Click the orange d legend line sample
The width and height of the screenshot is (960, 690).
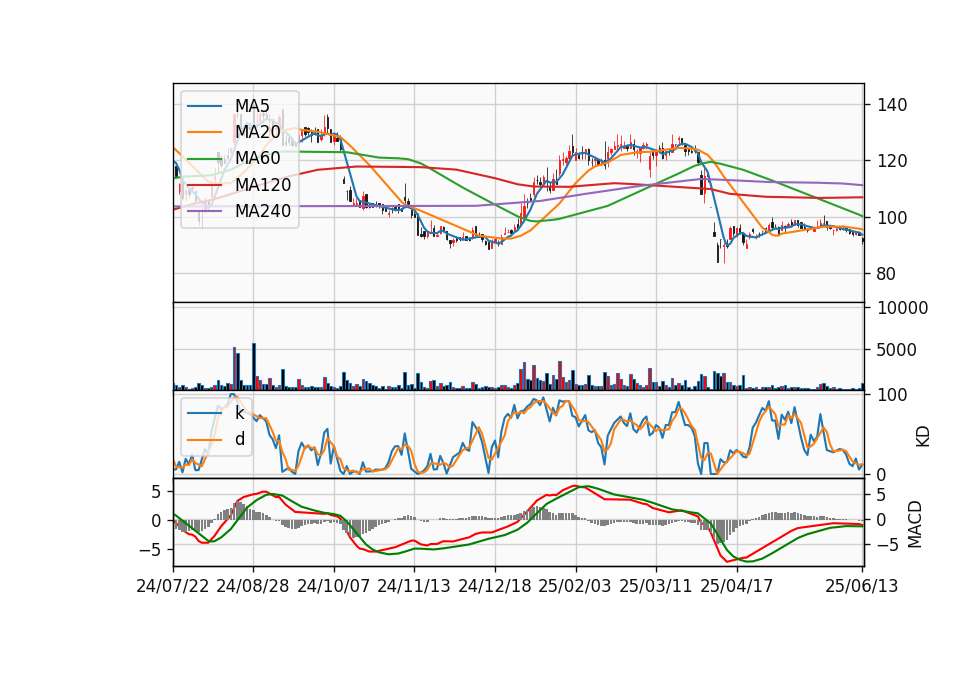(x=204, y=440)
